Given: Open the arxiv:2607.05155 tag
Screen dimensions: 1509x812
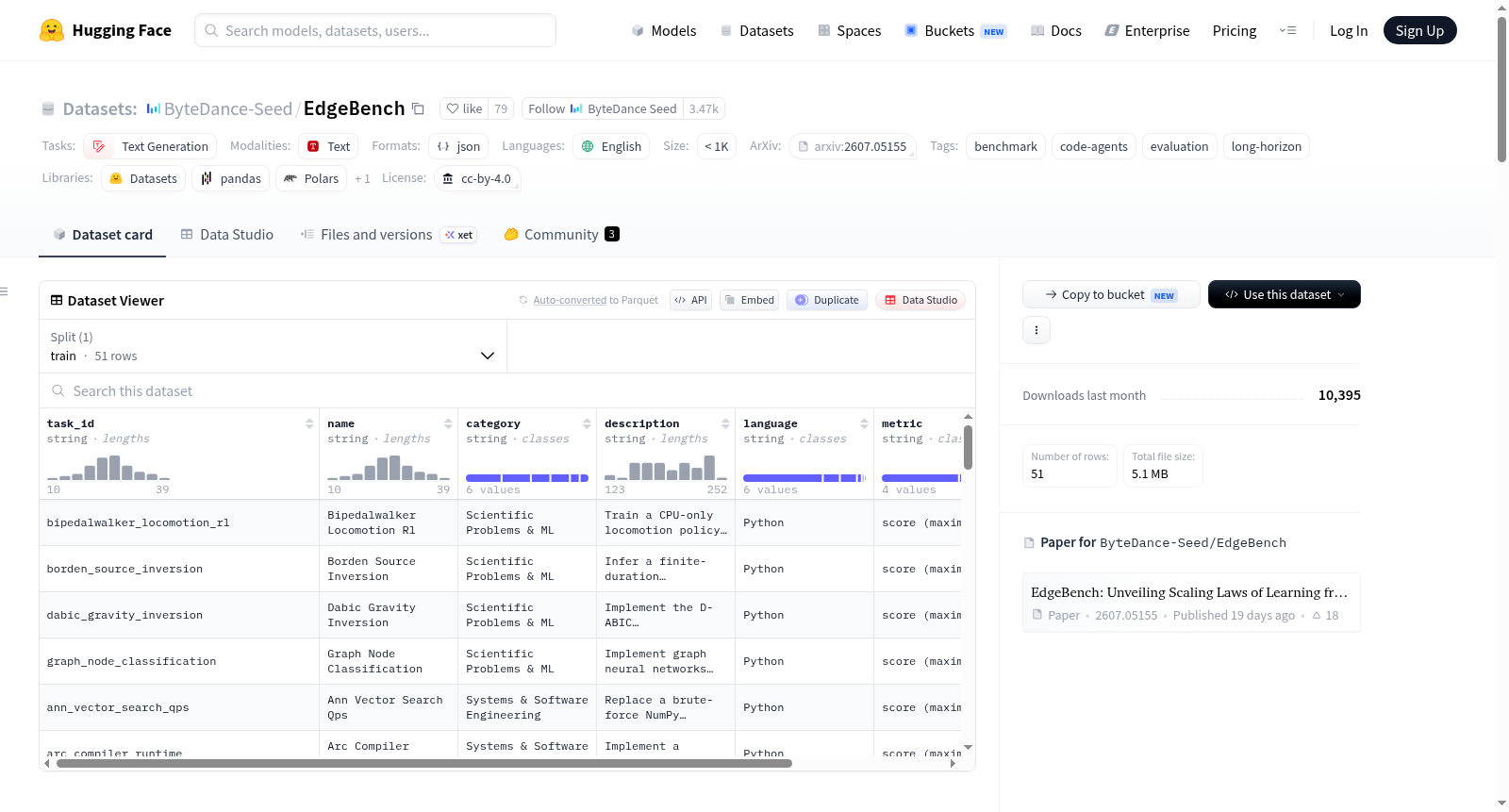Looking at the screenshot, I should pyautogui.click(x=852, y=146).
